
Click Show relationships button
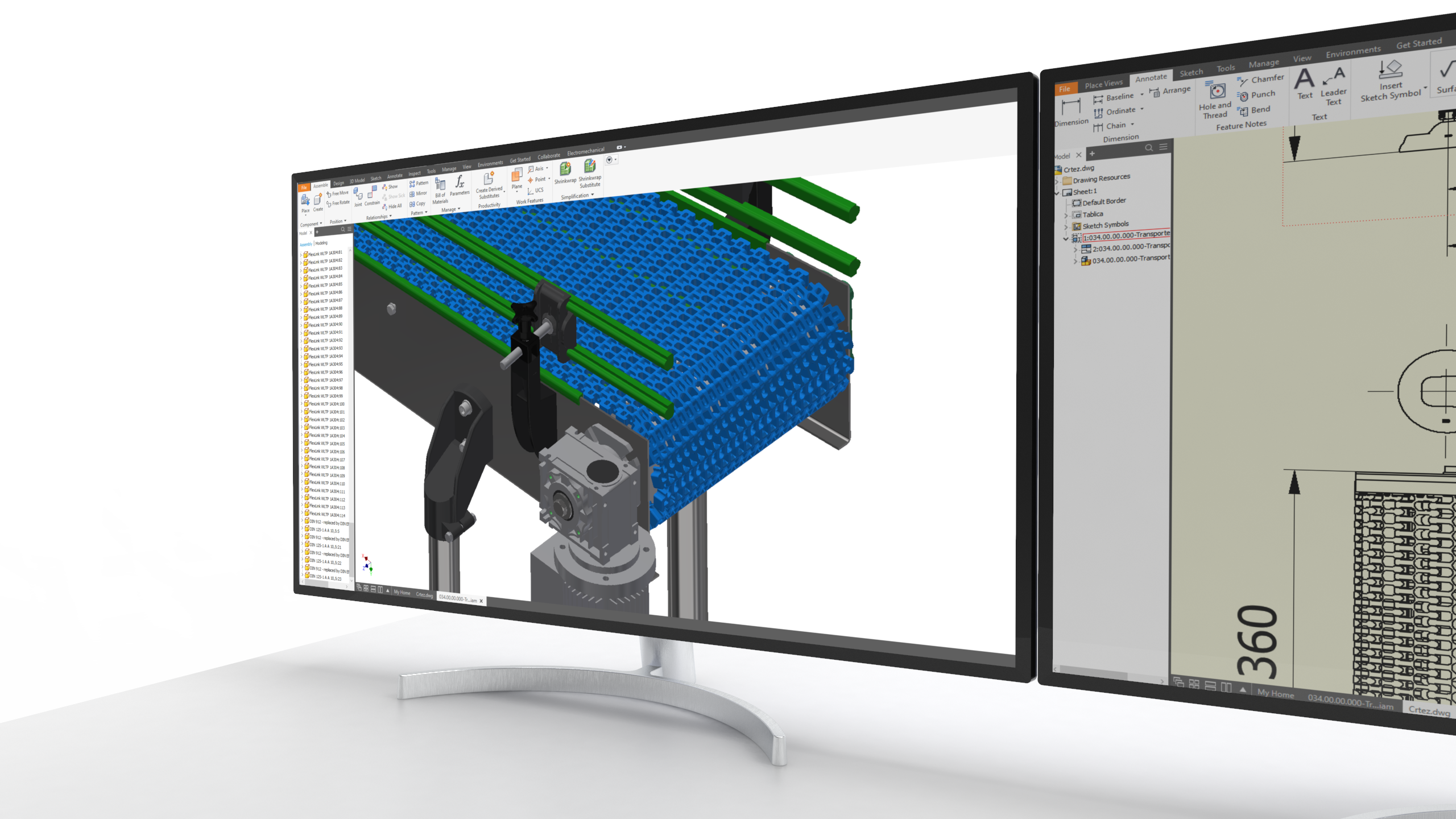(390, 187)
